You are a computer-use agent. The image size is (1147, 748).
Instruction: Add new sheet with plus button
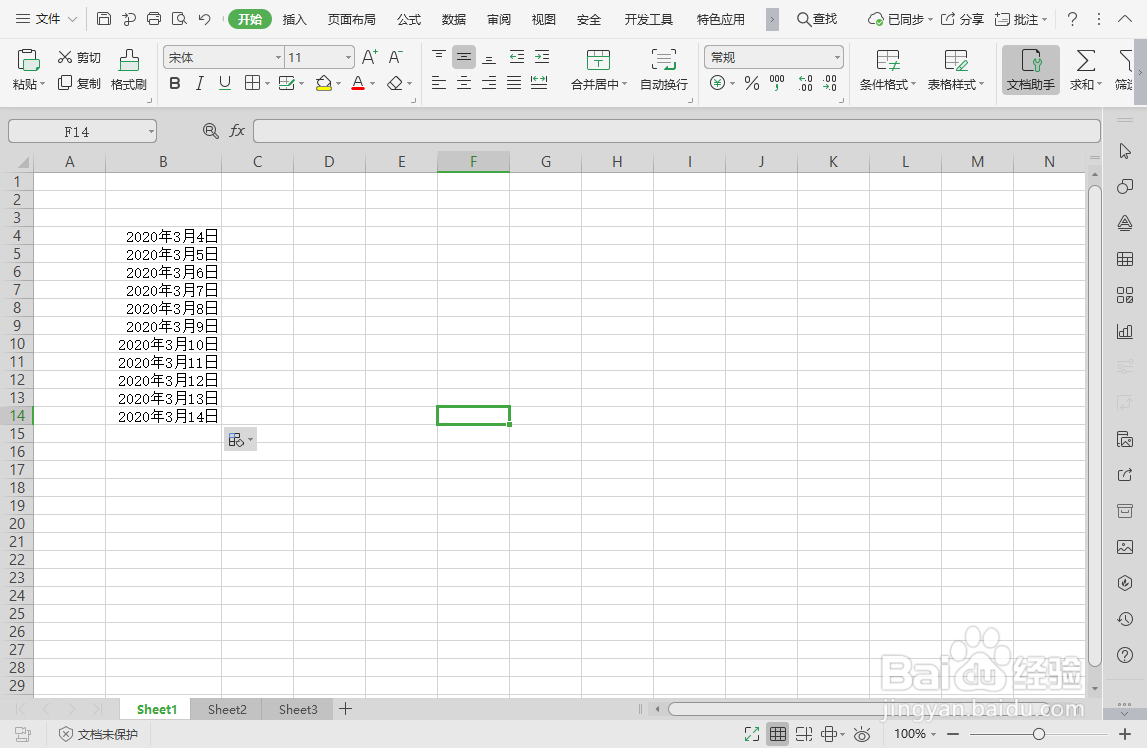point(346,709)
